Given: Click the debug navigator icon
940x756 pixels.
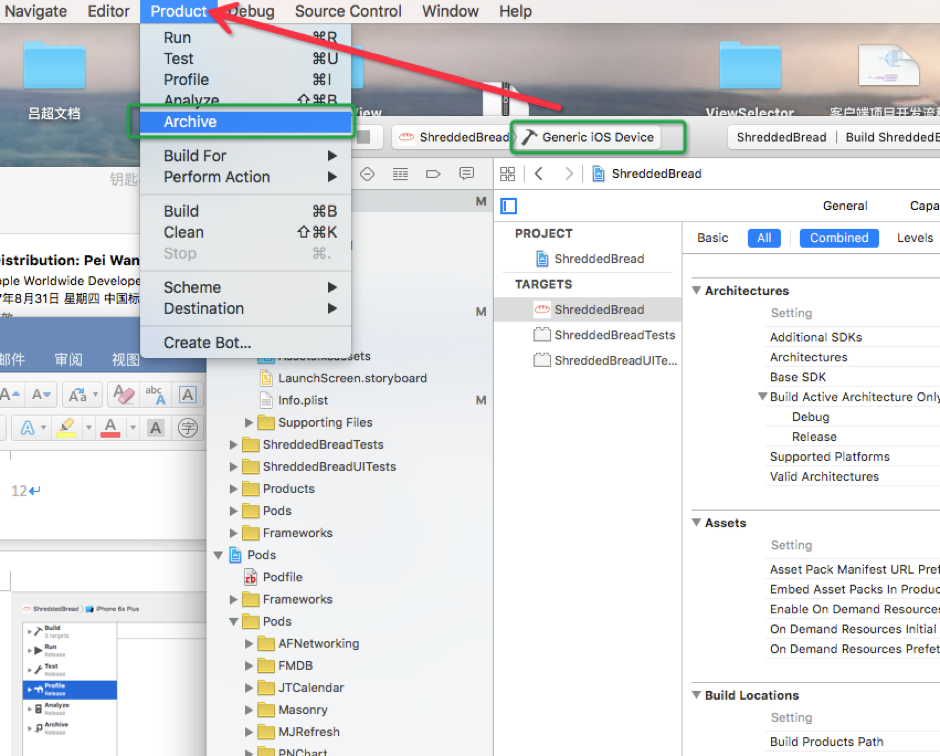Looking at the screenshot, I should tap(400, 174).
